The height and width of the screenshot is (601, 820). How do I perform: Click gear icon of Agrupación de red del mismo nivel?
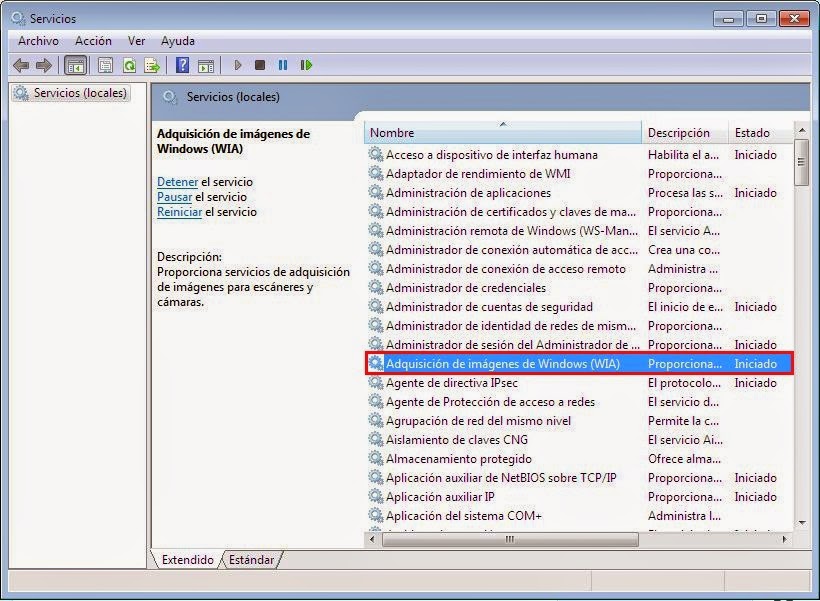[375, 421]
